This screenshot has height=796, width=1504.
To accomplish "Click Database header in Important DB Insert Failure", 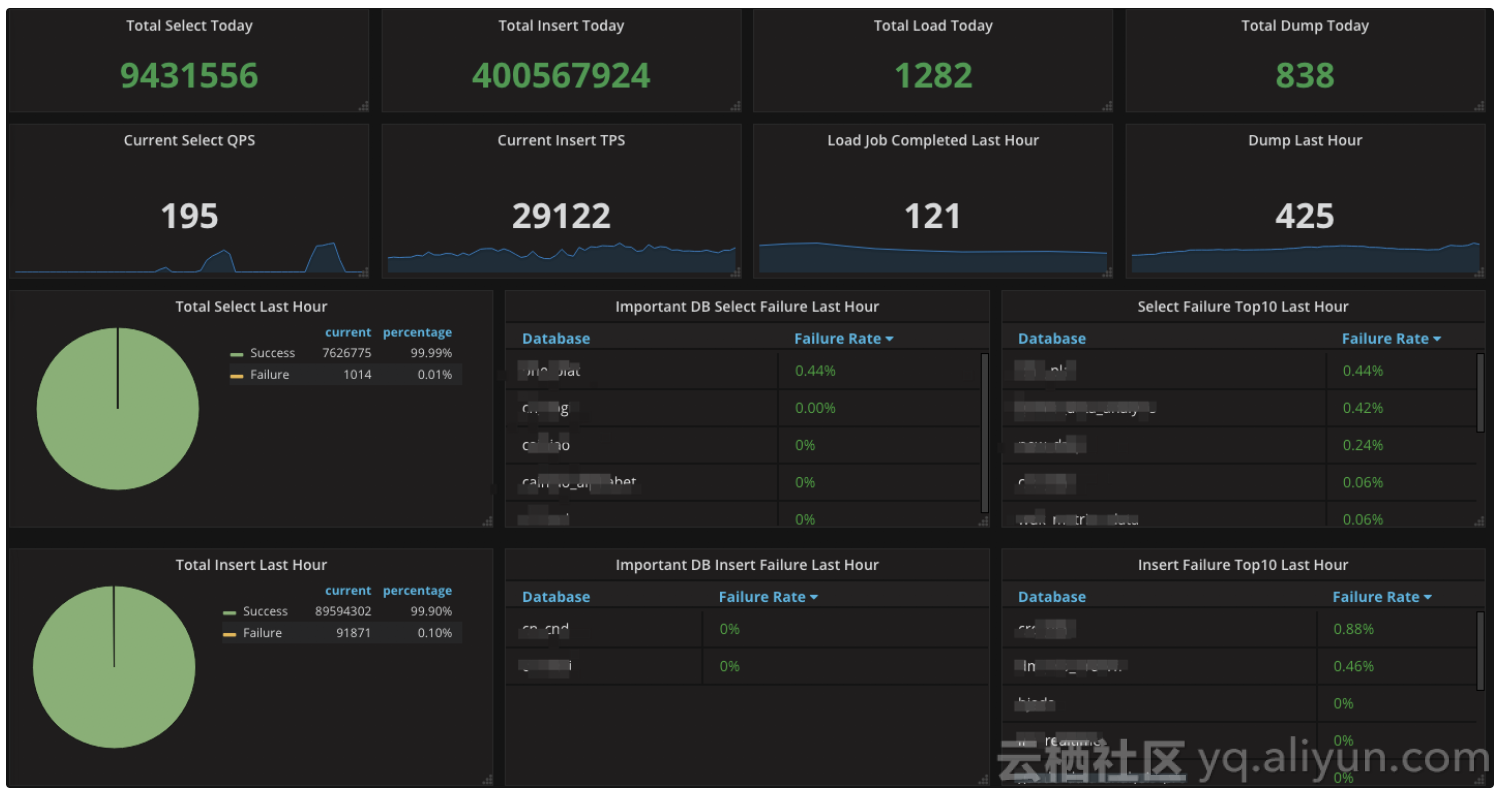I will 556,597.
